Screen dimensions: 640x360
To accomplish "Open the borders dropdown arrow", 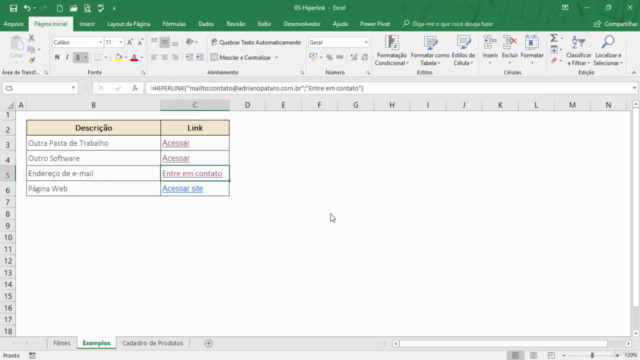I will click(x=106, y=58).
